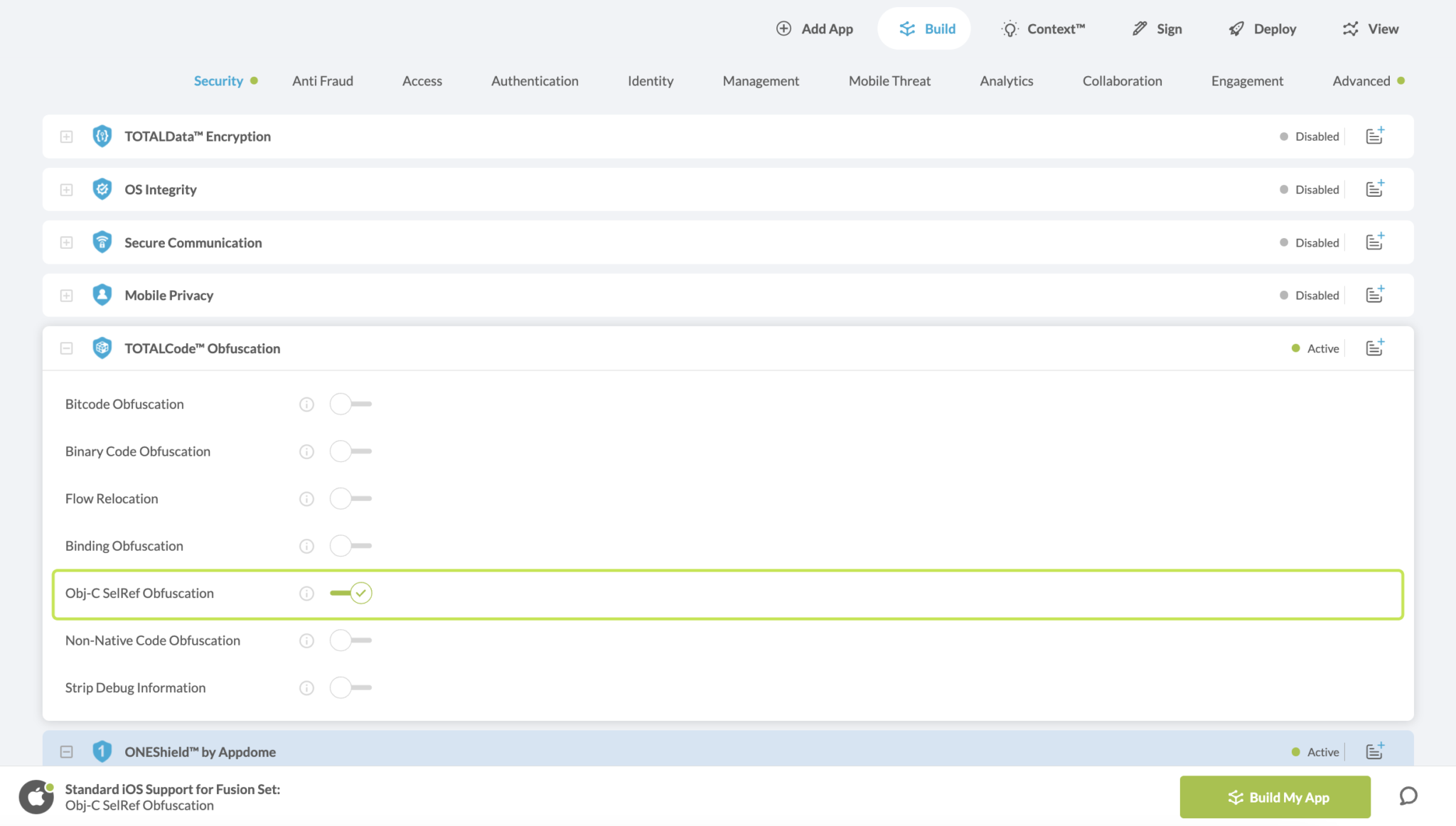Viewport: 1456px width, 826px height.
Task: Click the Mobile Privacy shield icon
Action: tap(102, 295)
